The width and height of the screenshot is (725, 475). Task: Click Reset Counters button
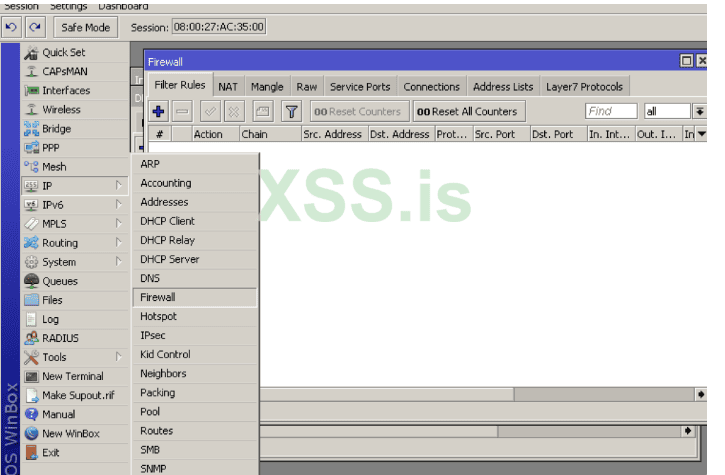pos(360,111)
